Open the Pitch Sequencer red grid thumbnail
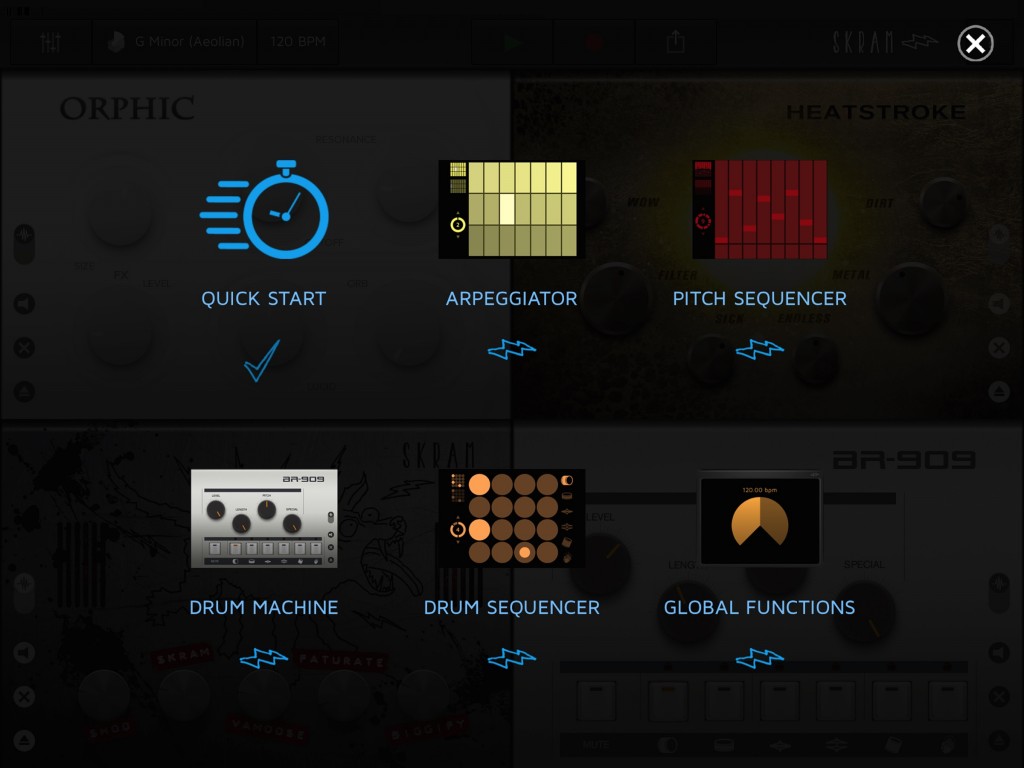The width and height of the screenshot is (1024, 768). pos(760,209)
